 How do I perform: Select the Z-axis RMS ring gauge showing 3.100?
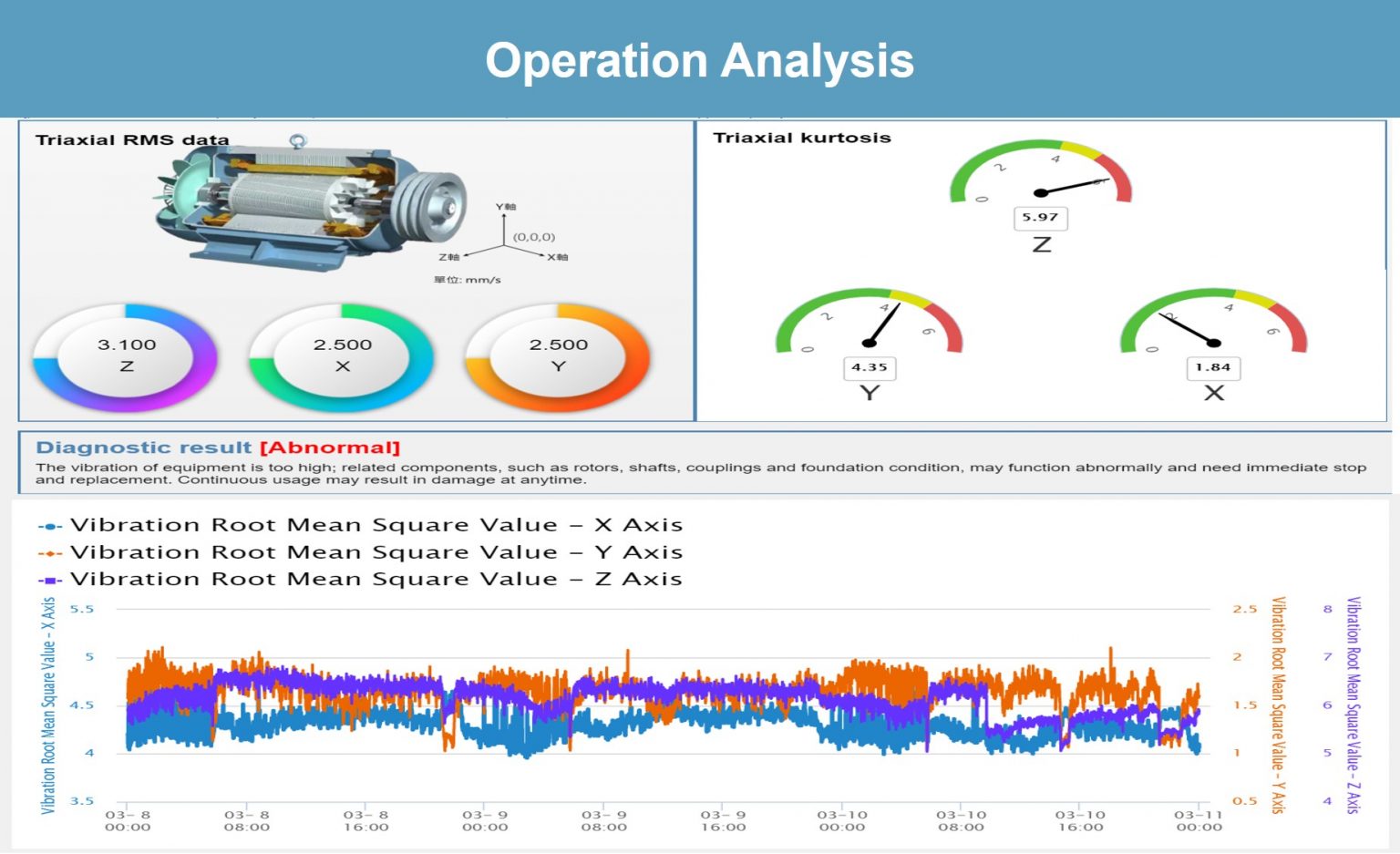(128, 357)
